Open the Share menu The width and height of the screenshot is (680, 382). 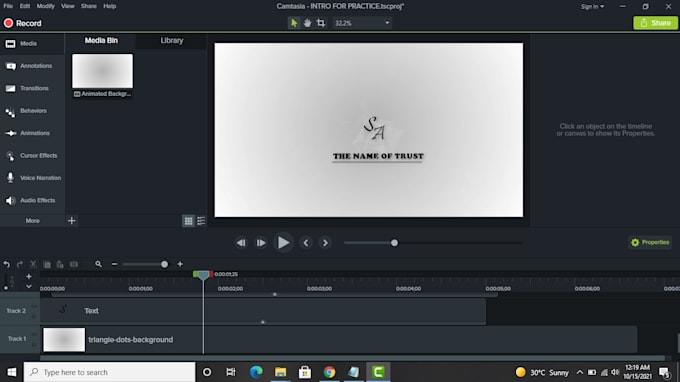(88, 6)
